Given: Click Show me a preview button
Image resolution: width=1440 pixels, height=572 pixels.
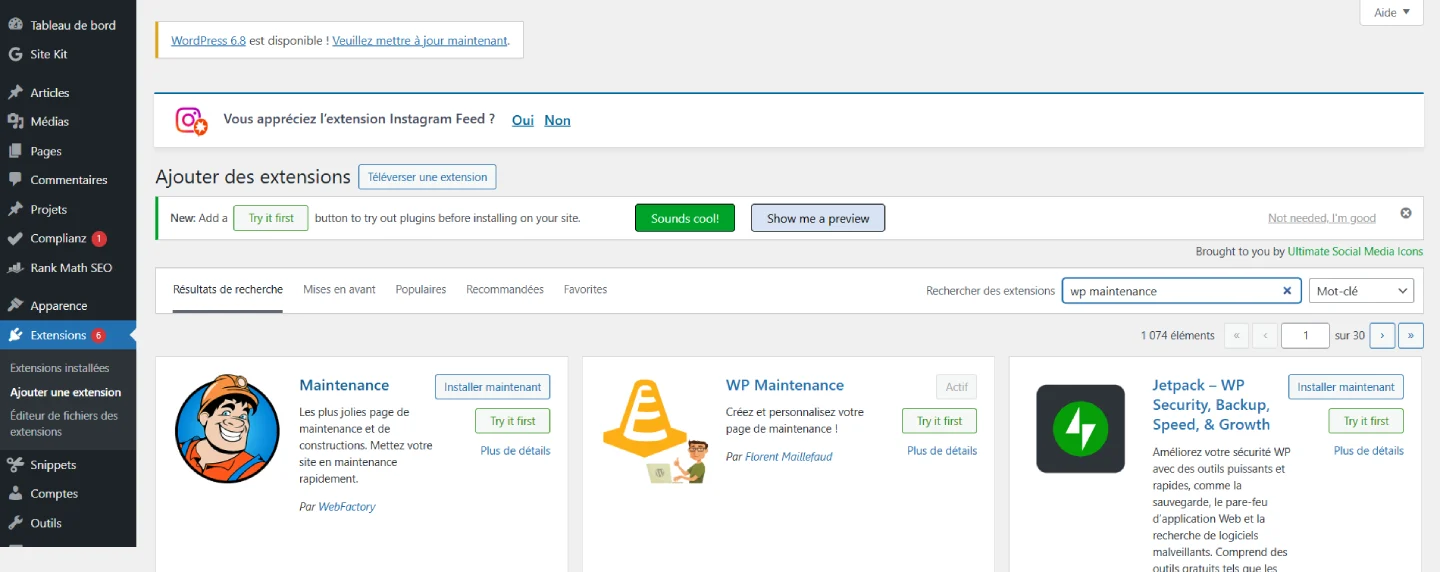Looking at the screenshot, I should point(818,218).
